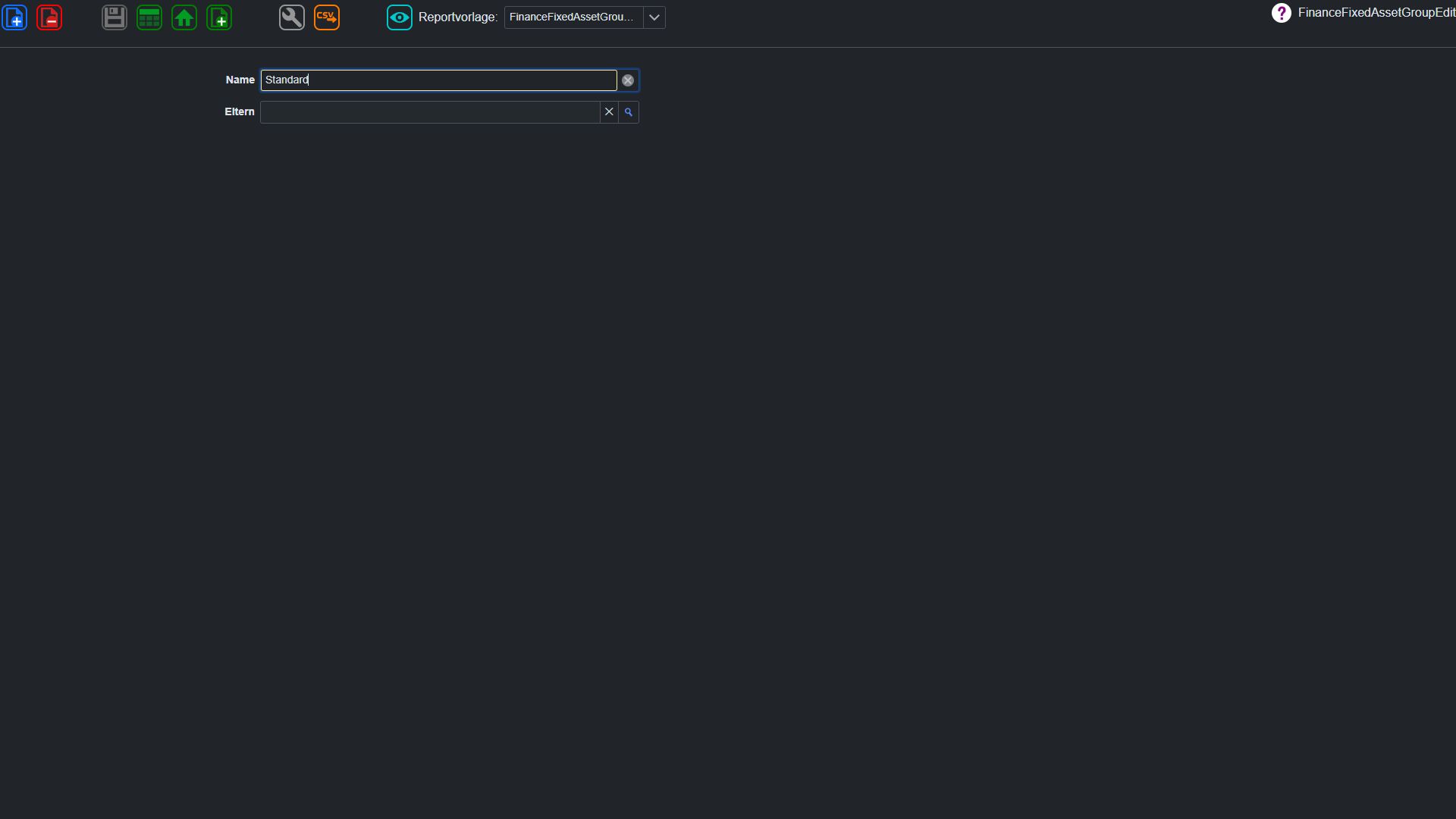Click the green save-and-new document icon

(219, 17)
